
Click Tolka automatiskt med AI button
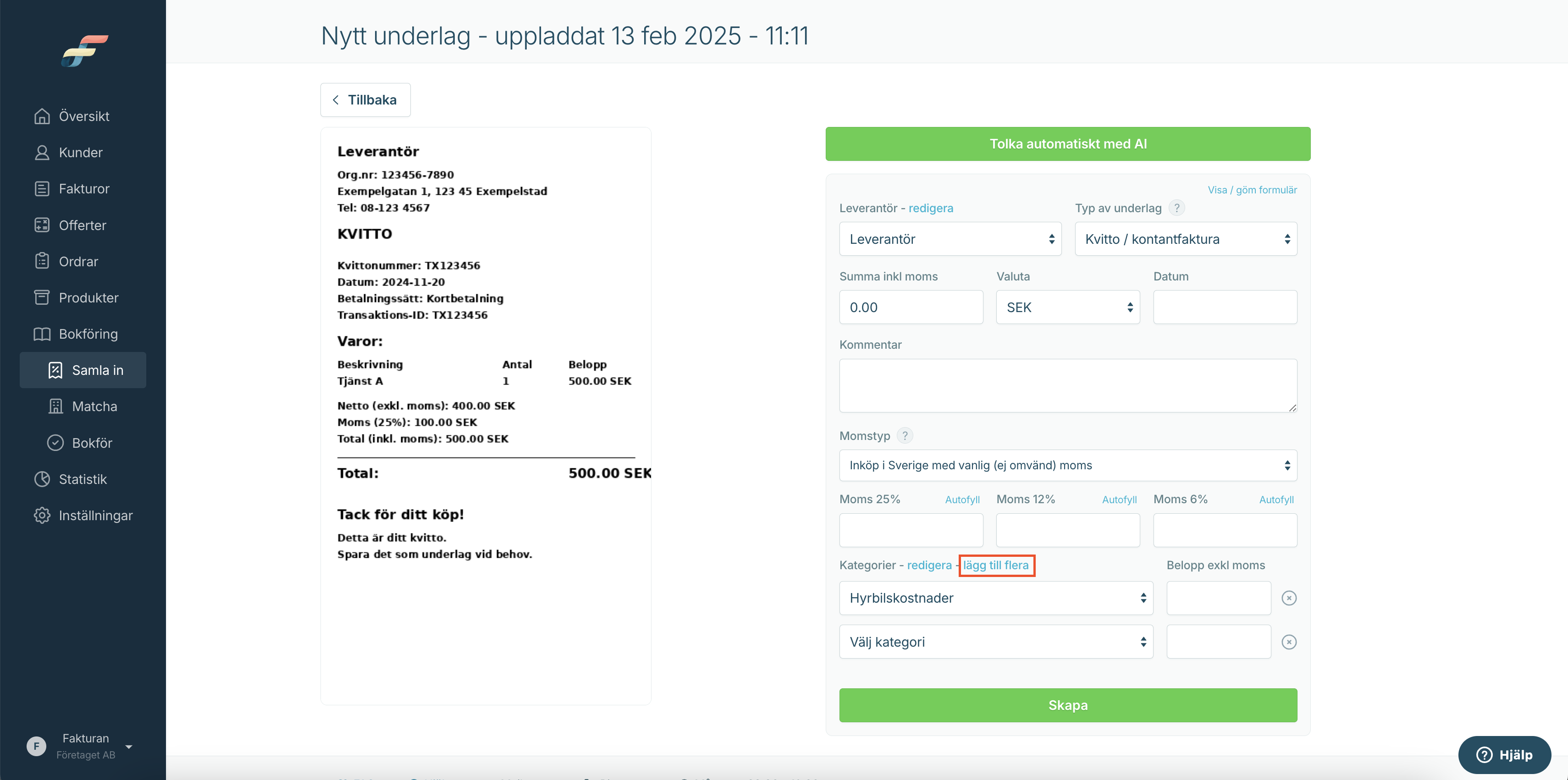[1068, 144]
